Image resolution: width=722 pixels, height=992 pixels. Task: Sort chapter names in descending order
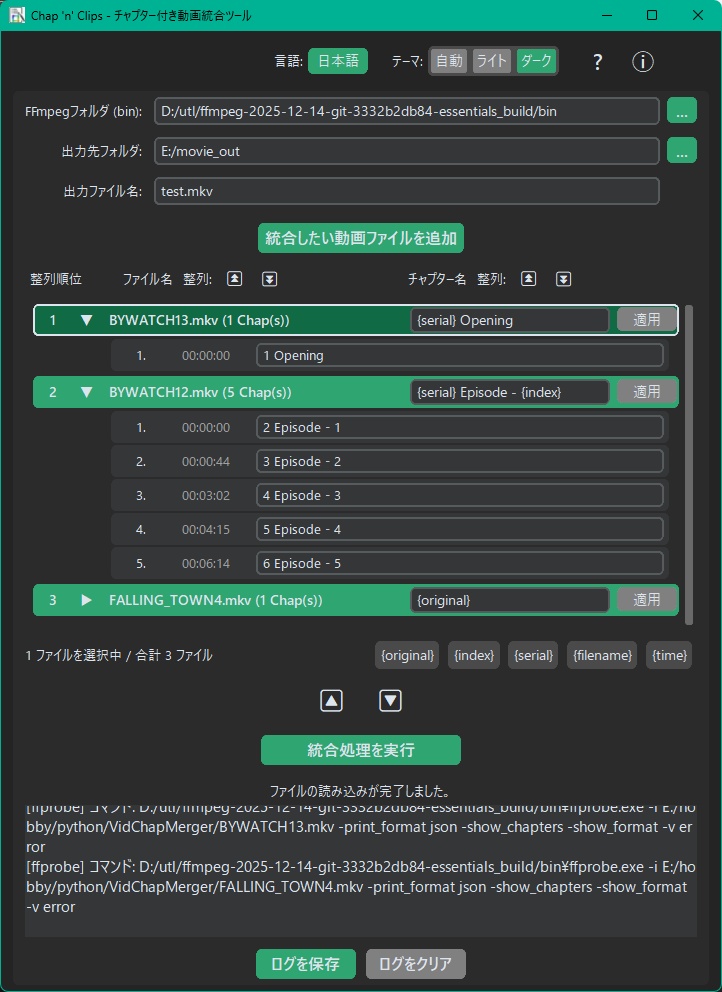(563, 279)
